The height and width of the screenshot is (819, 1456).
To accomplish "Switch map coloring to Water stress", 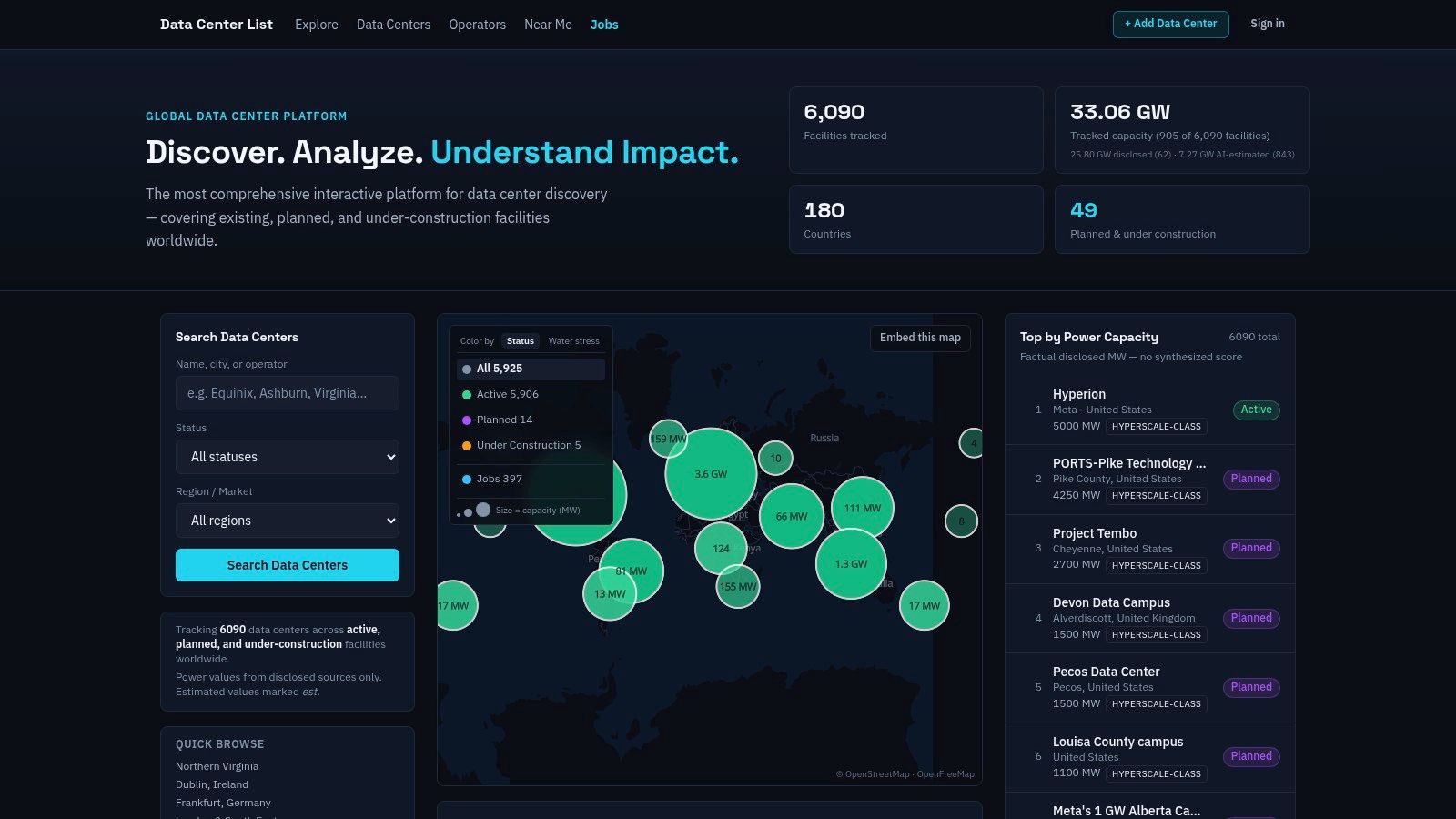I will 573,341.
